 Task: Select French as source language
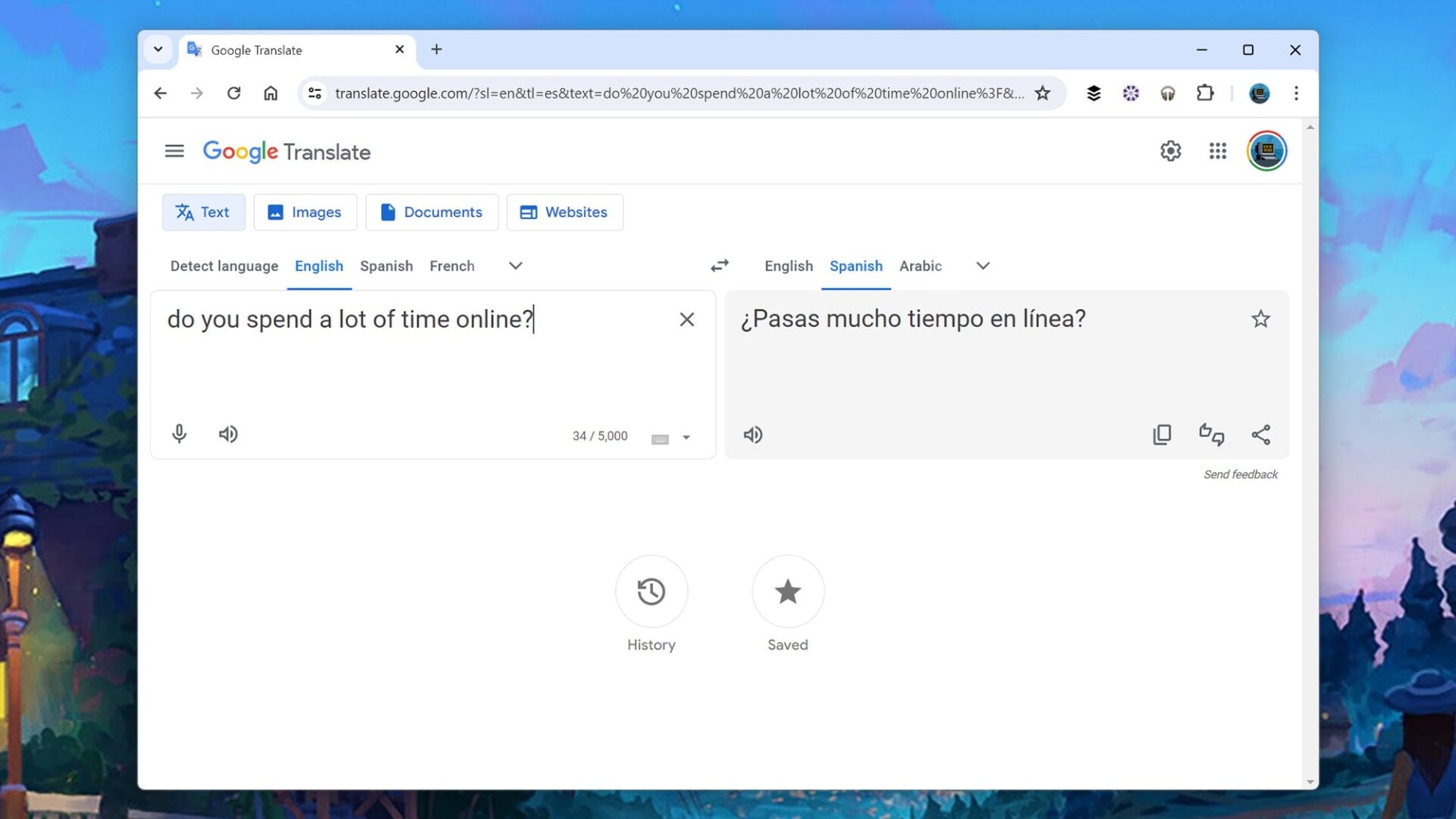(x=452, y=266)
